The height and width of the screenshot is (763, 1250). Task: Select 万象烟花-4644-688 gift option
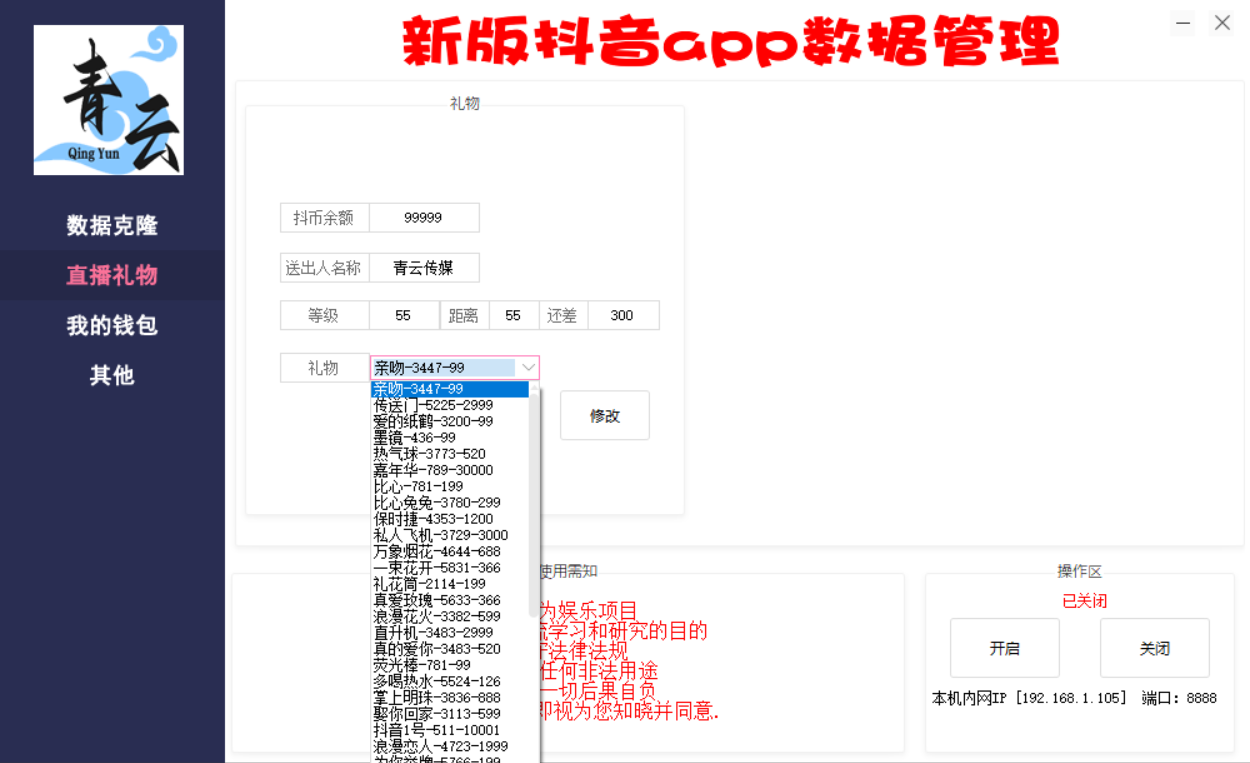pos(449,551)
